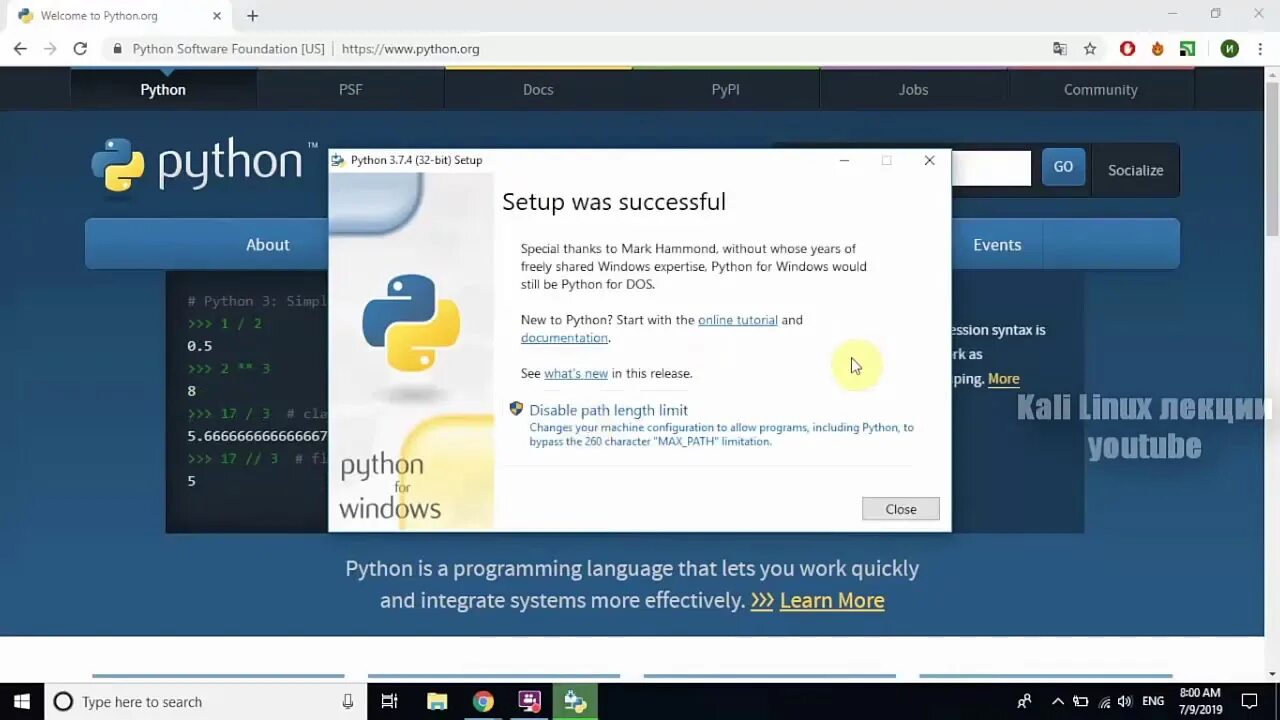Open the Chrome profile avatar
The image size is (1280, 720).
coord(1230,48)
